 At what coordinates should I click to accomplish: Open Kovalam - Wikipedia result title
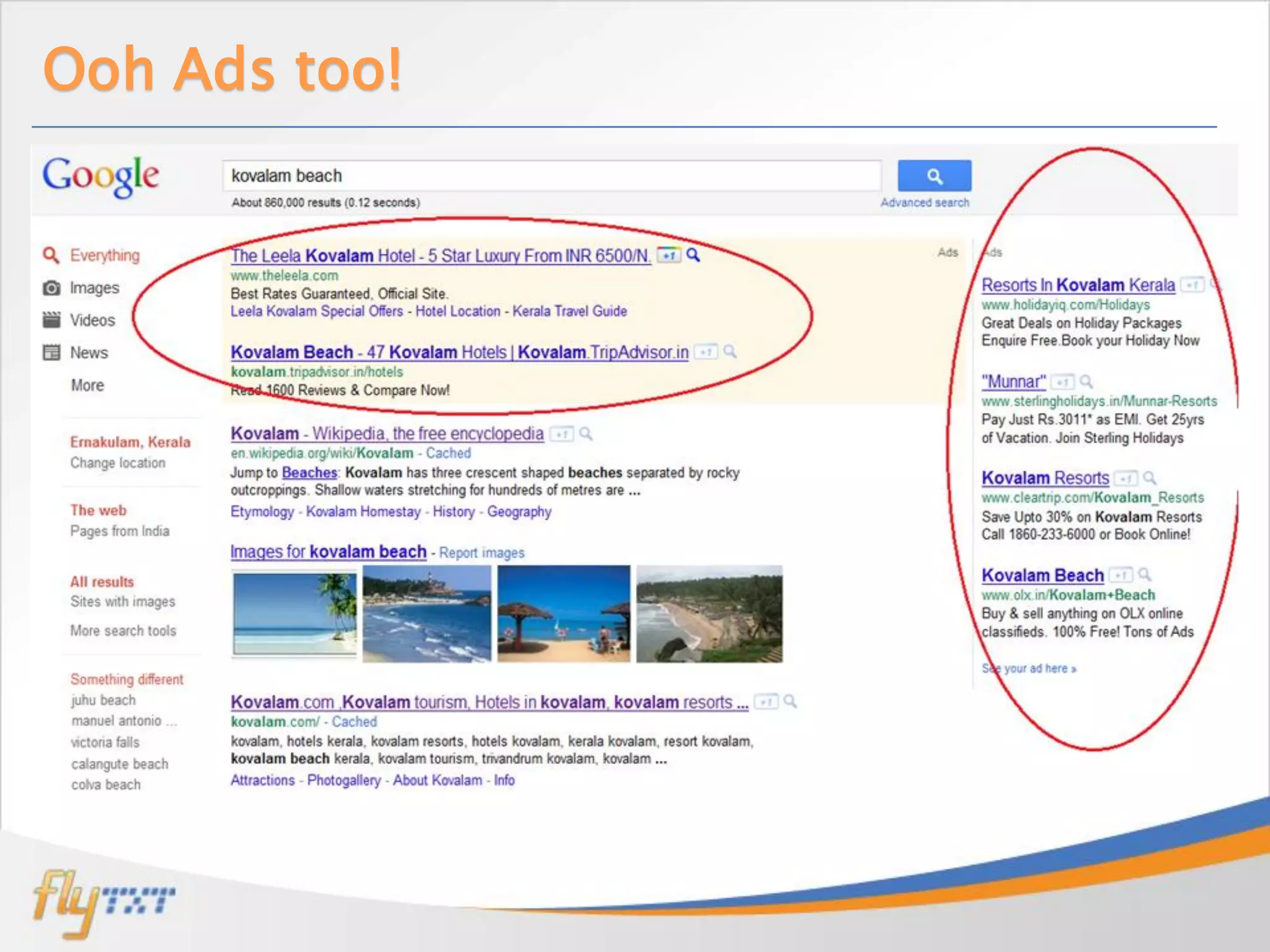coord(387,434)
